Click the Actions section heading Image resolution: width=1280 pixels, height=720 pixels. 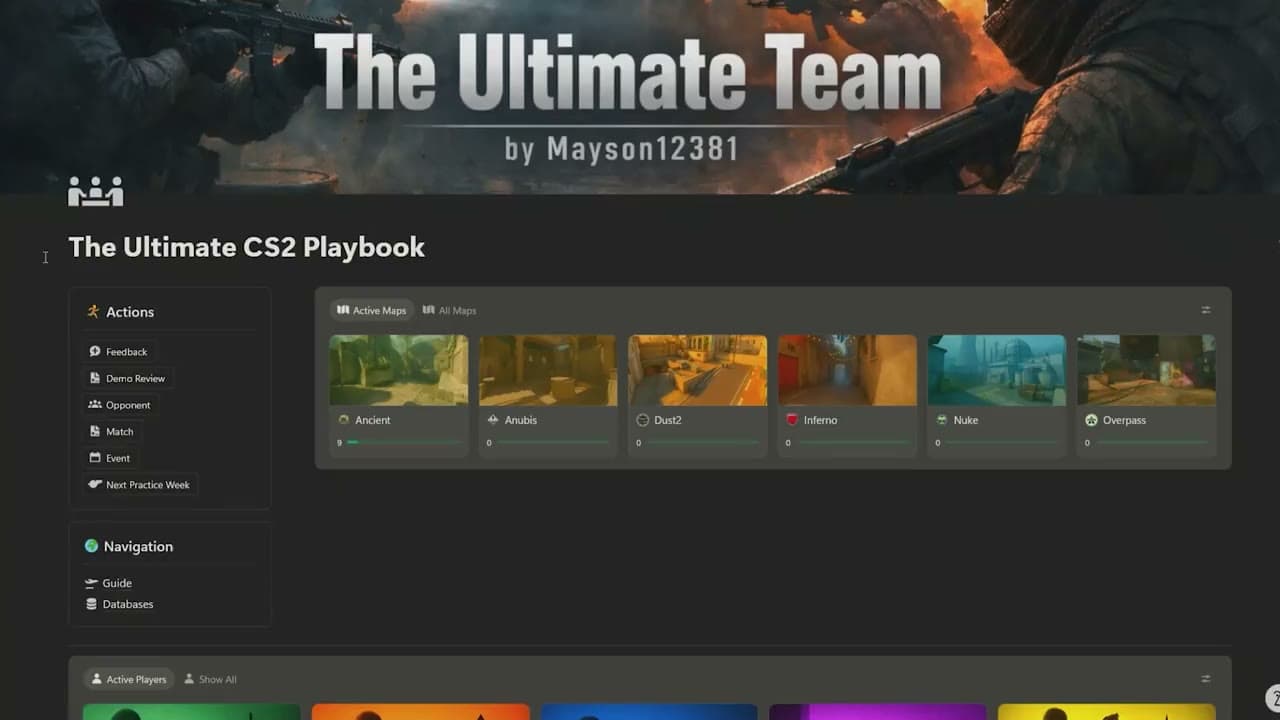click(x=130, y=312)
